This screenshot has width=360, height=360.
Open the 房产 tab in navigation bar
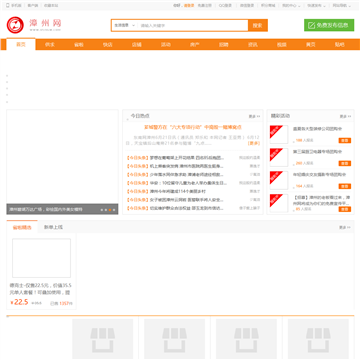[x=195, y=44]
